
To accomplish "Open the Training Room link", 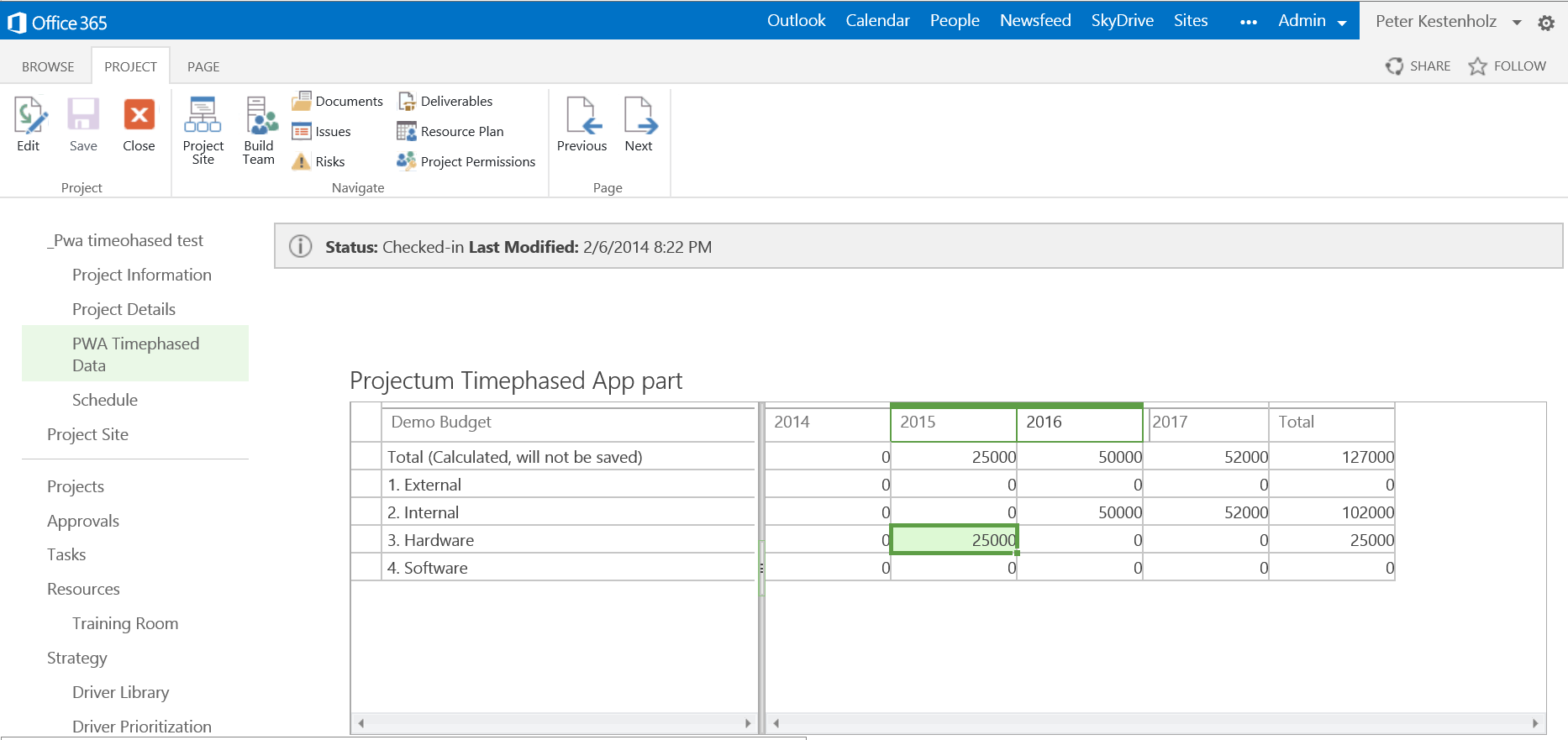I will point(125,623).
